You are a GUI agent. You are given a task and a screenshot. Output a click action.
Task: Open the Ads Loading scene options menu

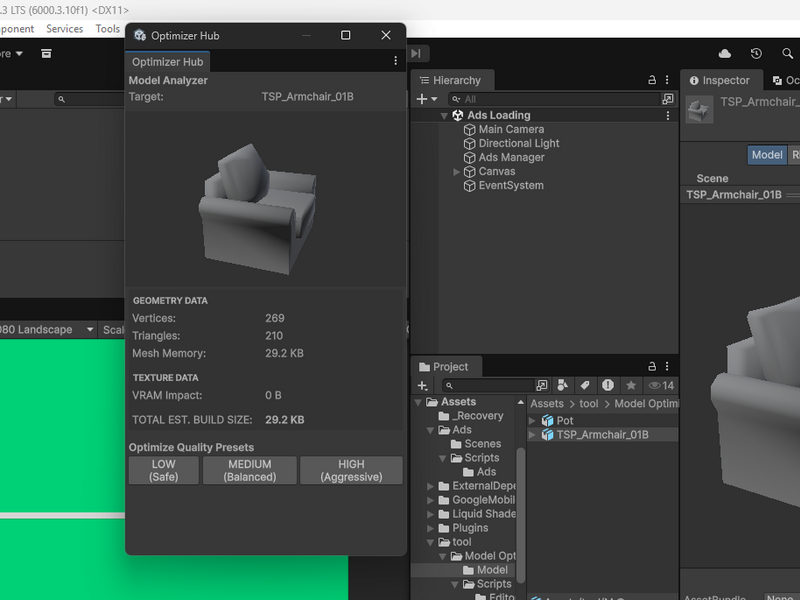coord(667,116)
